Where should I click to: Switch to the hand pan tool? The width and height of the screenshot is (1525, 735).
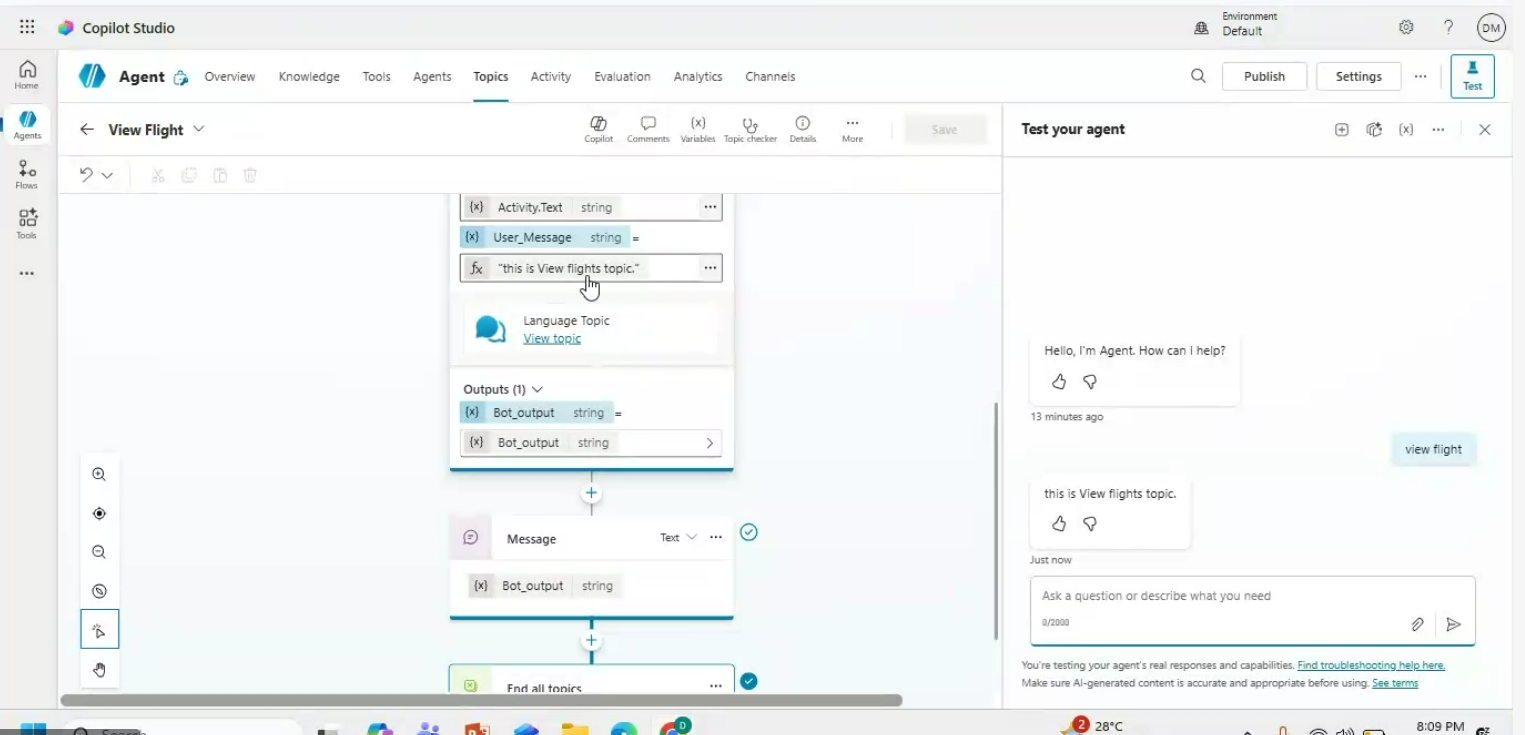[x=99, y=670]
